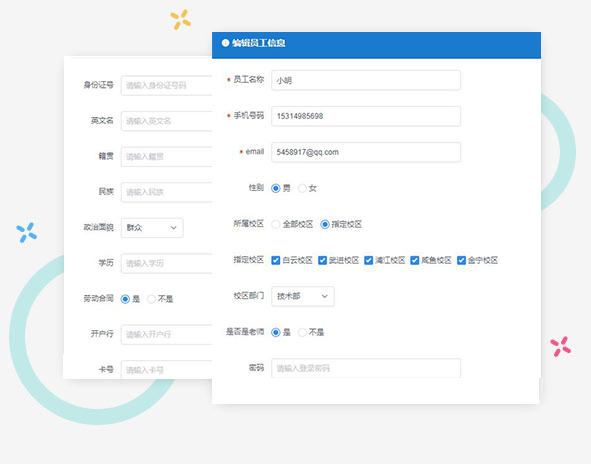Click the 所属校区 label
Viewport: 591px width, 464px height.
point(248,224)
